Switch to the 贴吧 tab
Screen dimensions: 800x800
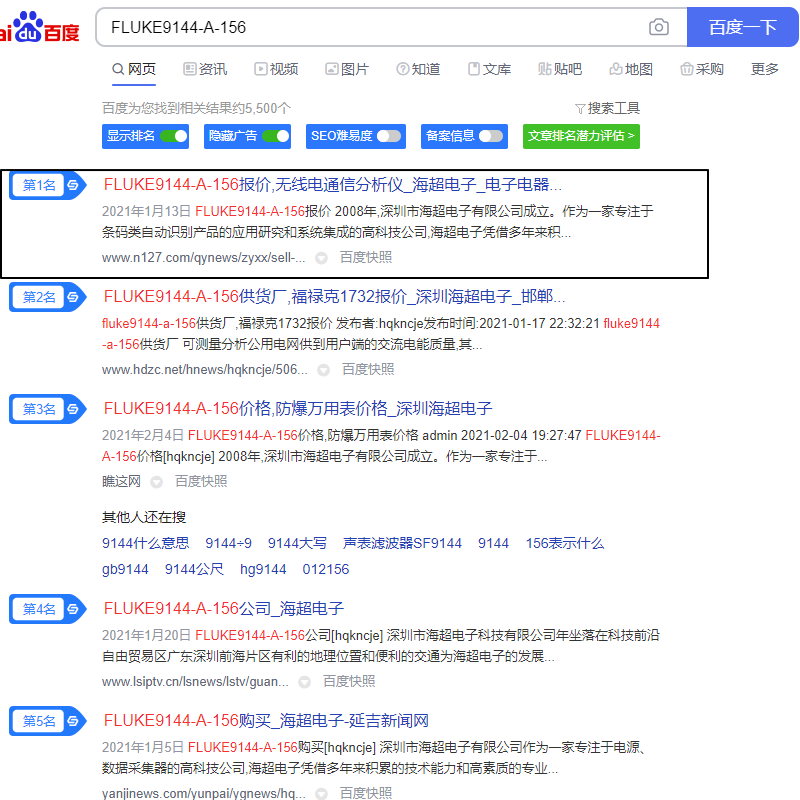560,69
